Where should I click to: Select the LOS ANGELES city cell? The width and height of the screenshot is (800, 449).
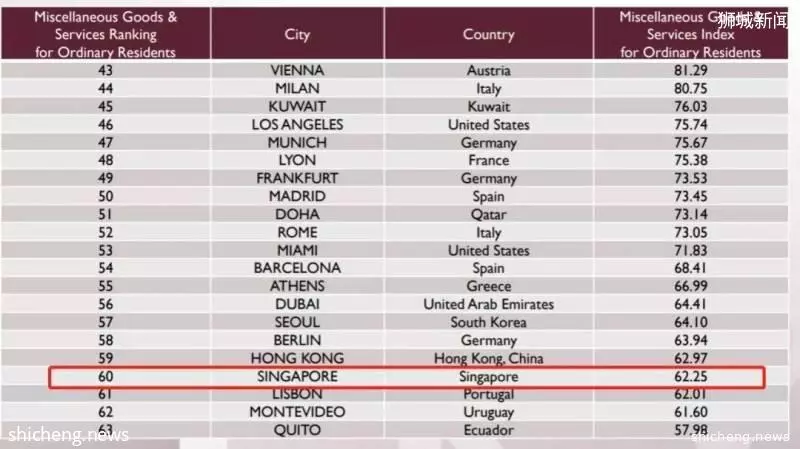point(297,124)
